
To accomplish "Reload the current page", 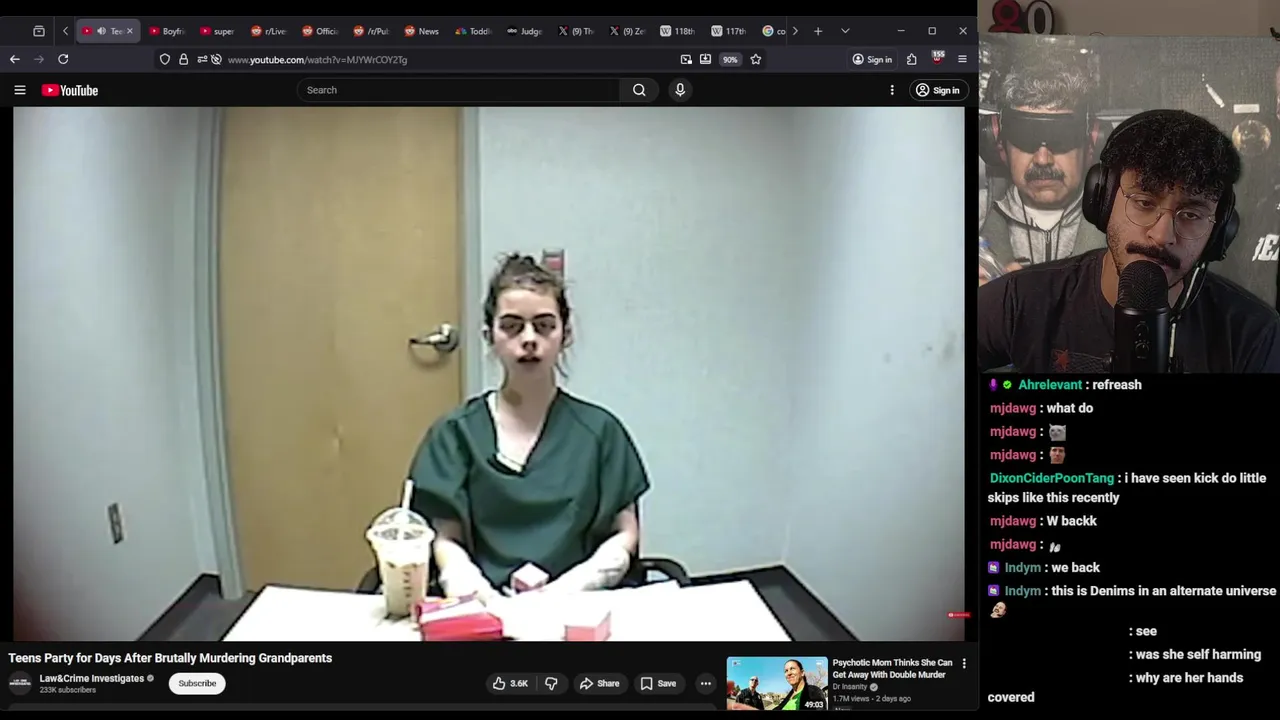I will [63, 59].
